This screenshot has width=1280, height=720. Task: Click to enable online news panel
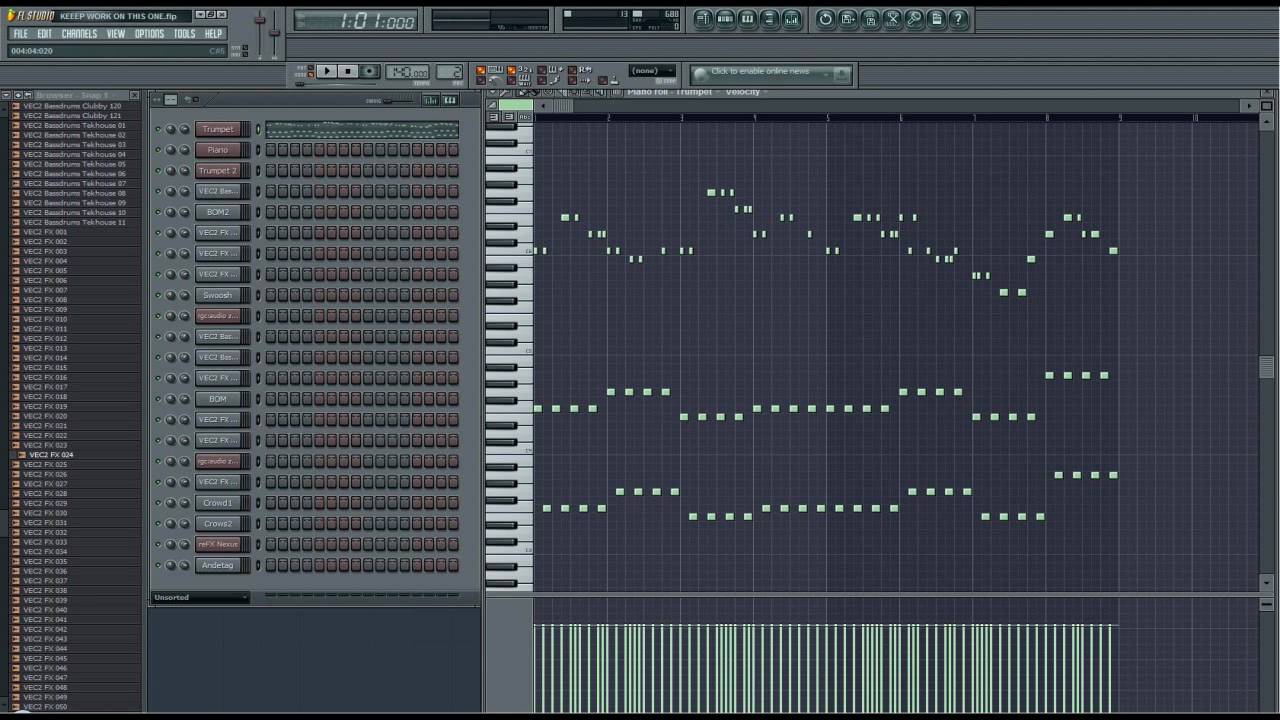(x=772, y=74)
